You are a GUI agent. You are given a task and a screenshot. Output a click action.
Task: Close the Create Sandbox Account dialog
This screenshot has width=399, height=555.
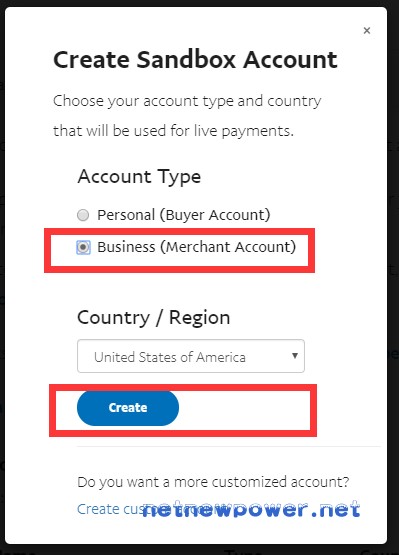[367, 31]
